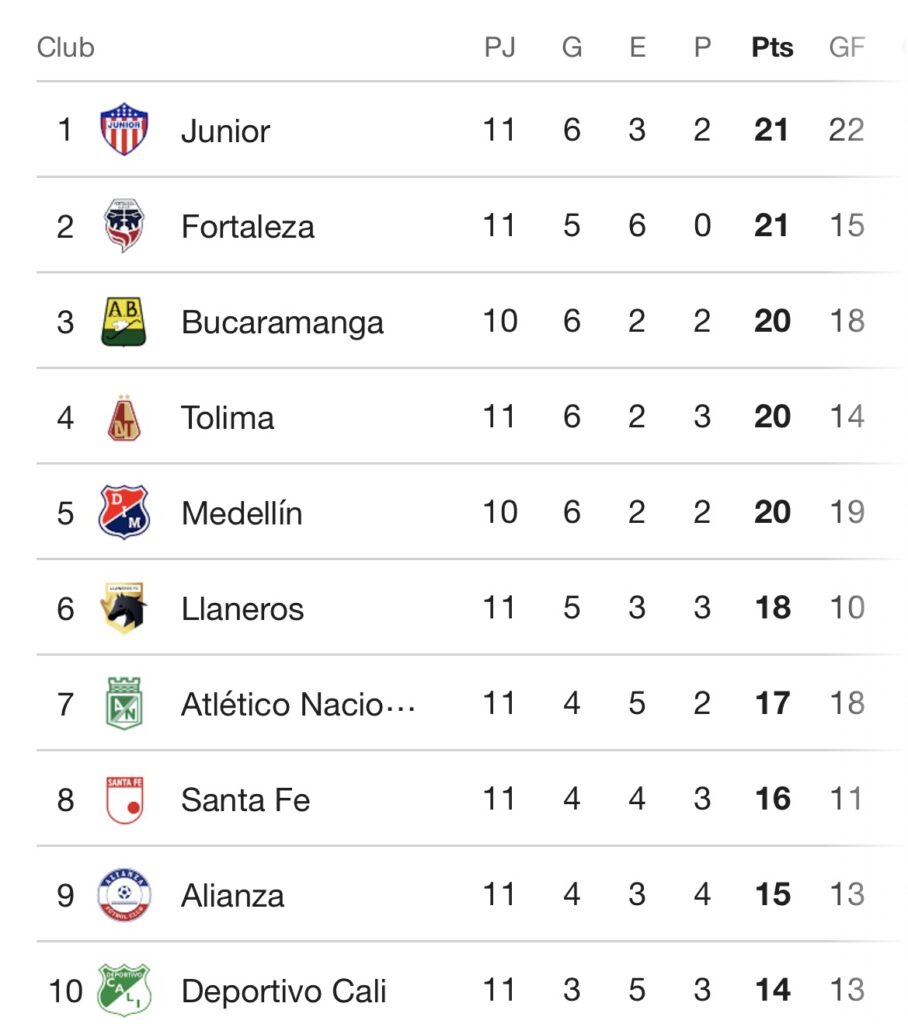Open the Junior team name link
This screenshot has width=908, height=1024.
[225, 131]
